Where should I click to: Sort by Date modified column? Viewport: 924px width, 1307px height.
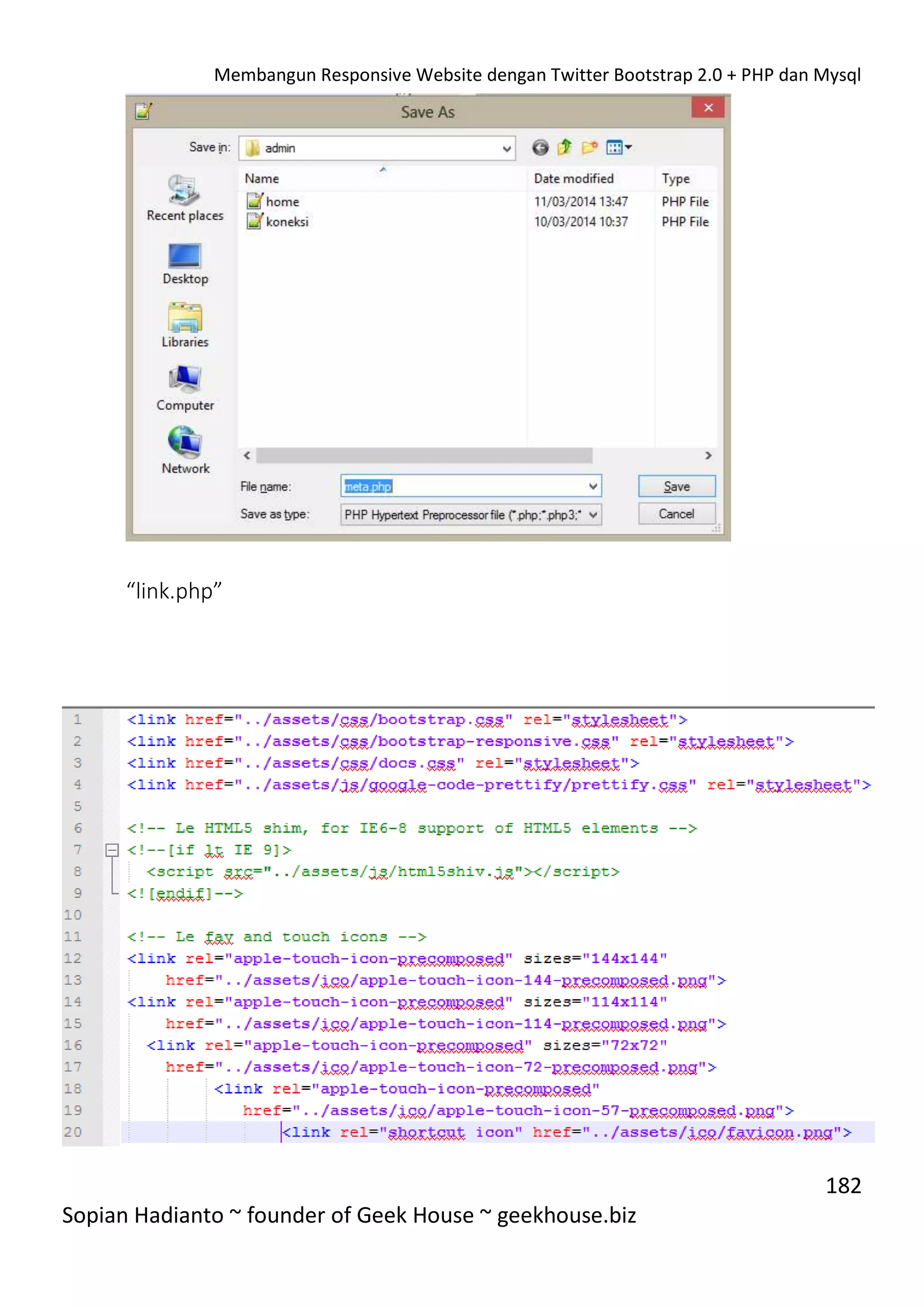591,179
